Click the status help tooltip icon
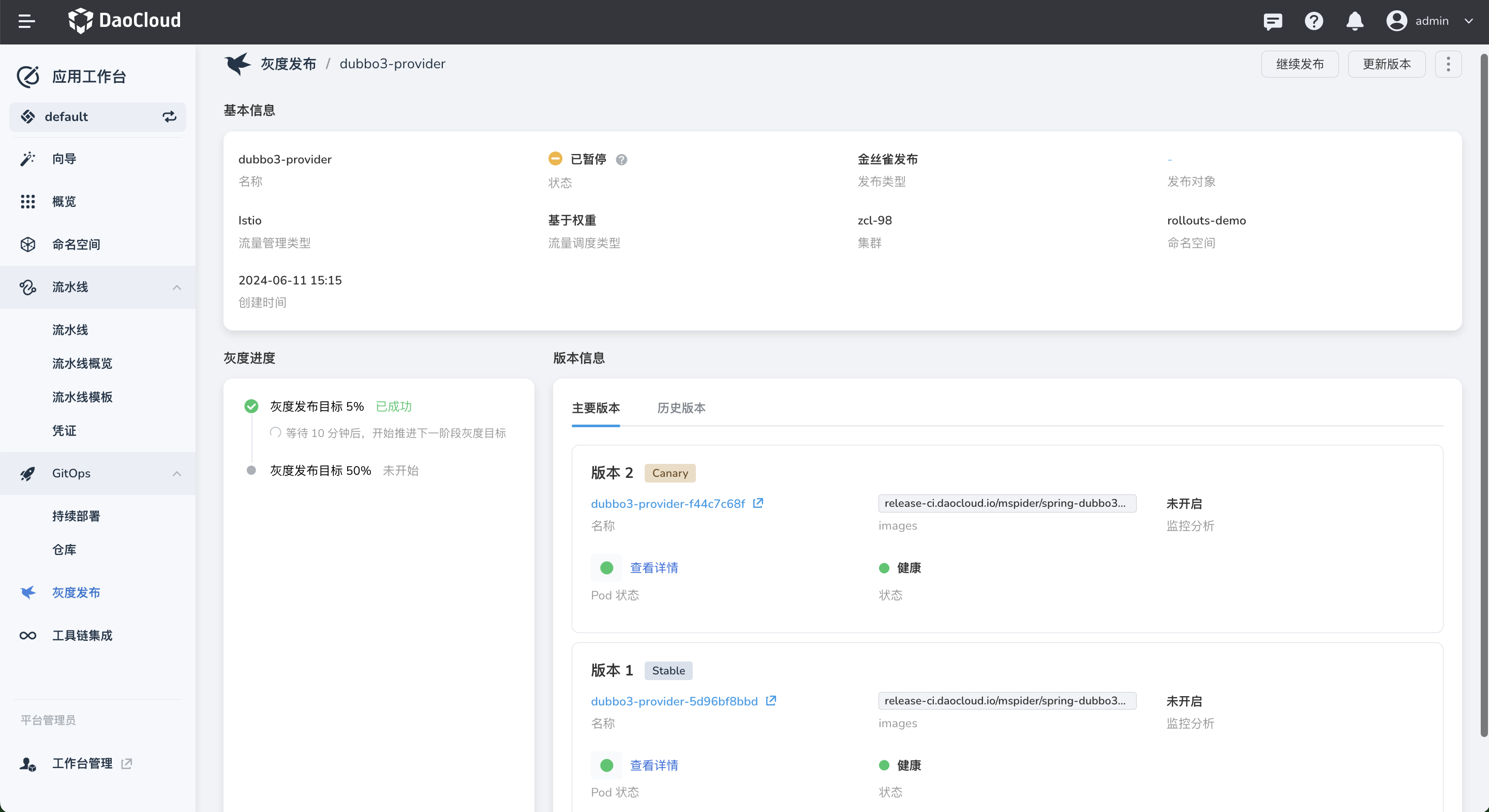This screenshot has width=1489, height=812. (621, 159)
